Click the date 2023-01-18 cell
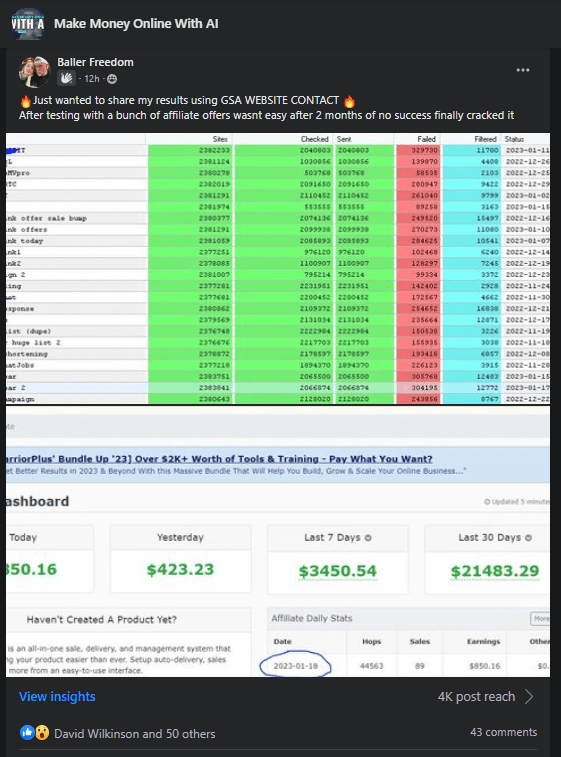This screenshot has height=757, width=561. (x=295, y=666)
